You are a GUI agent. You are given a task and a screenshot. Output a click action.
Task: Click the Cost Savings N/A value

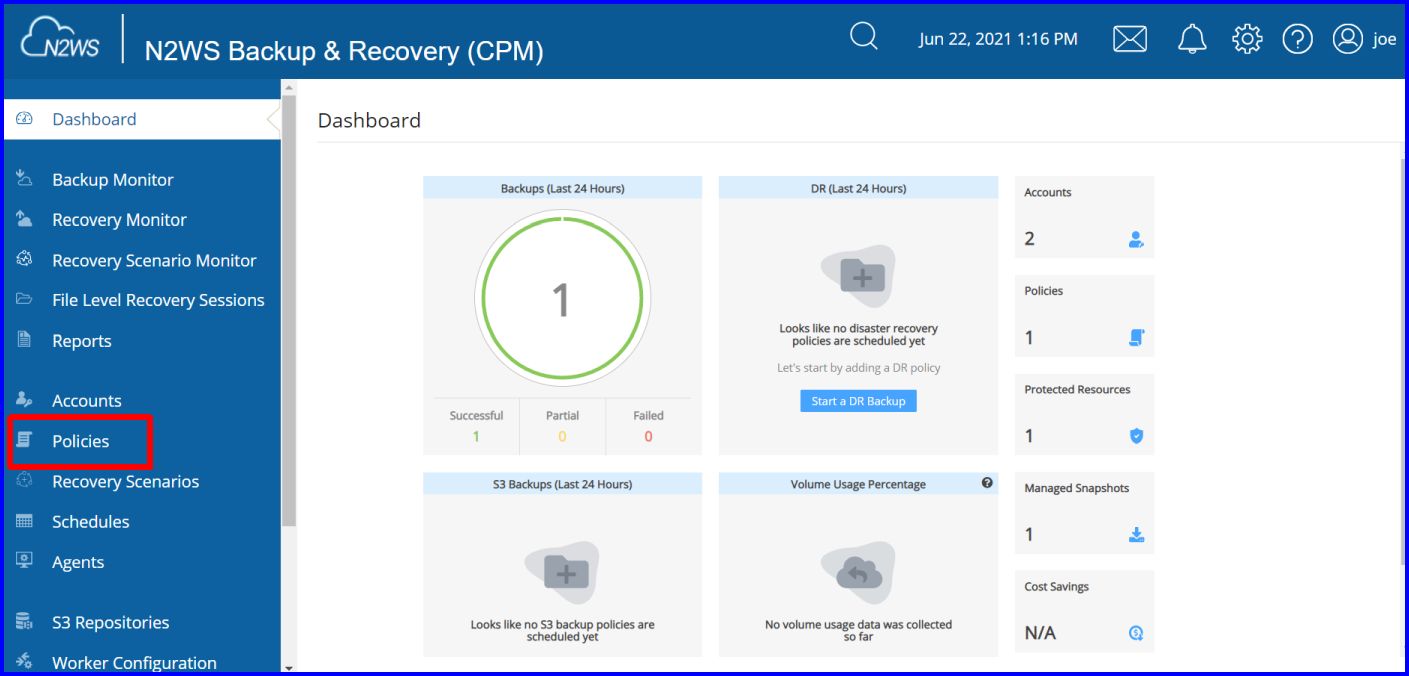1040,633
